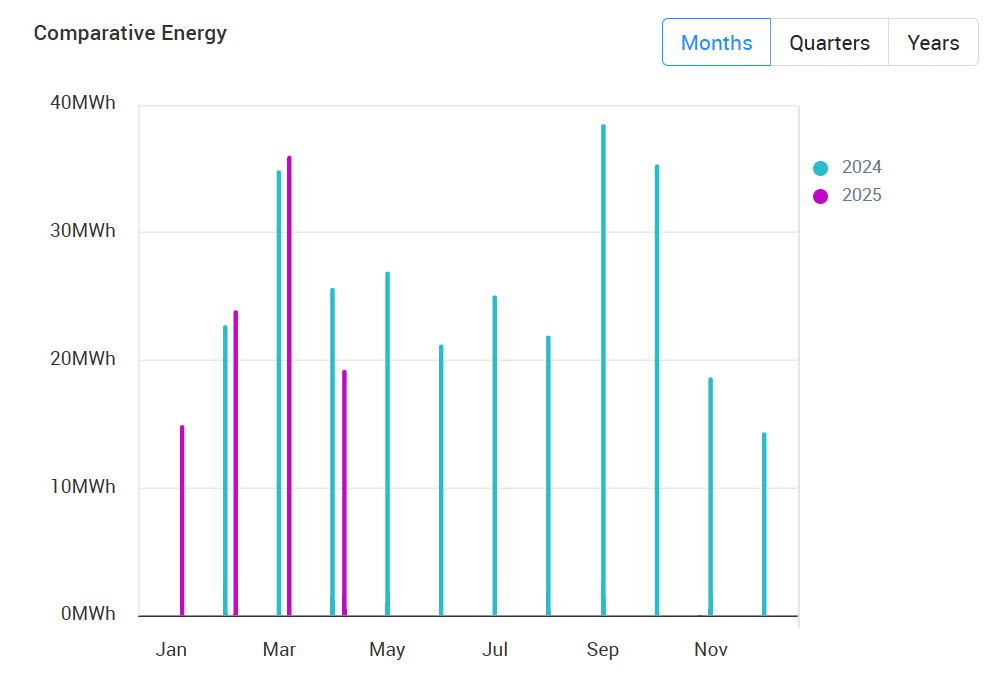The width and height of the screenshot is (989, 685).
Task: Click the November 2024 teal bar
Action: tap(711, 496)
